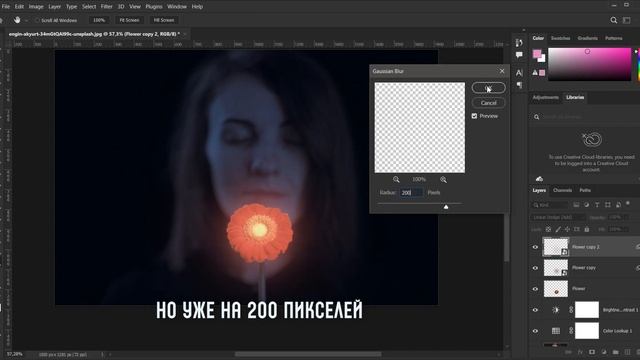Create new group folder icon at bottom
The height and width of the screenshot is (360, 640).
point(616,352)
